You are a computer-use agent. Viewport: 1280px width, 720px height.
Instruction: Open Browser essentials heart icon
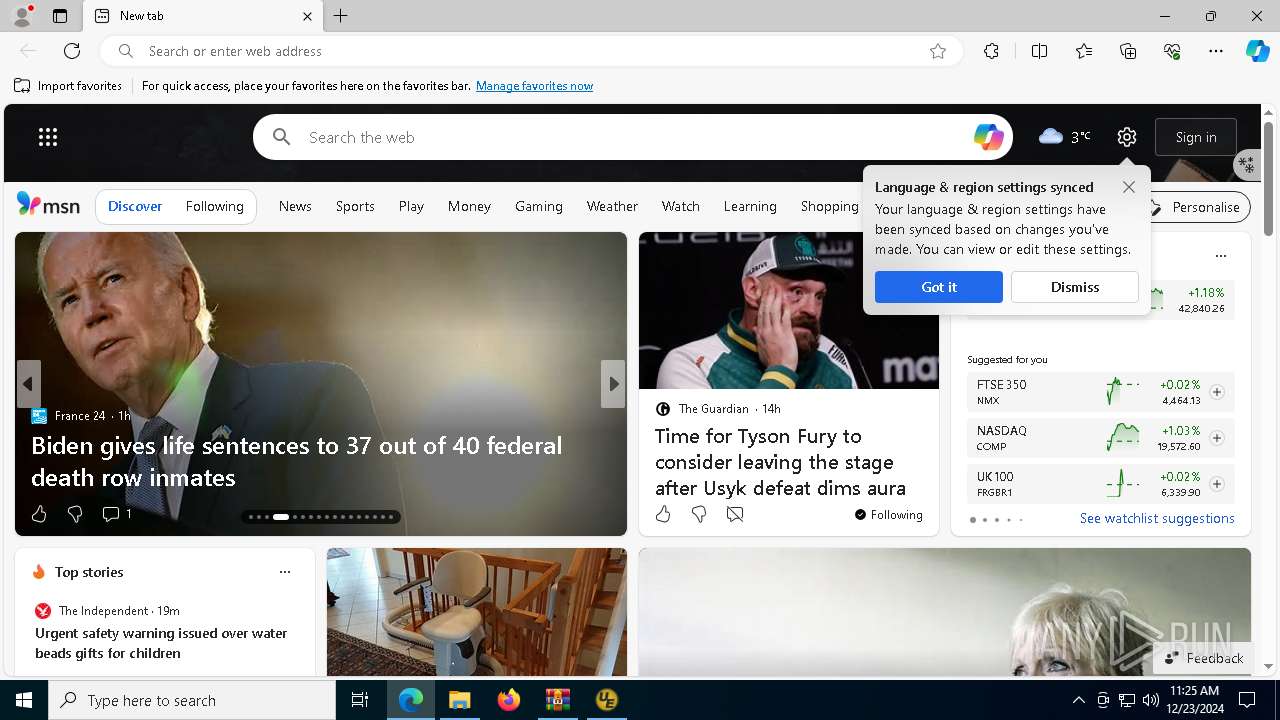click(1172, 51)
